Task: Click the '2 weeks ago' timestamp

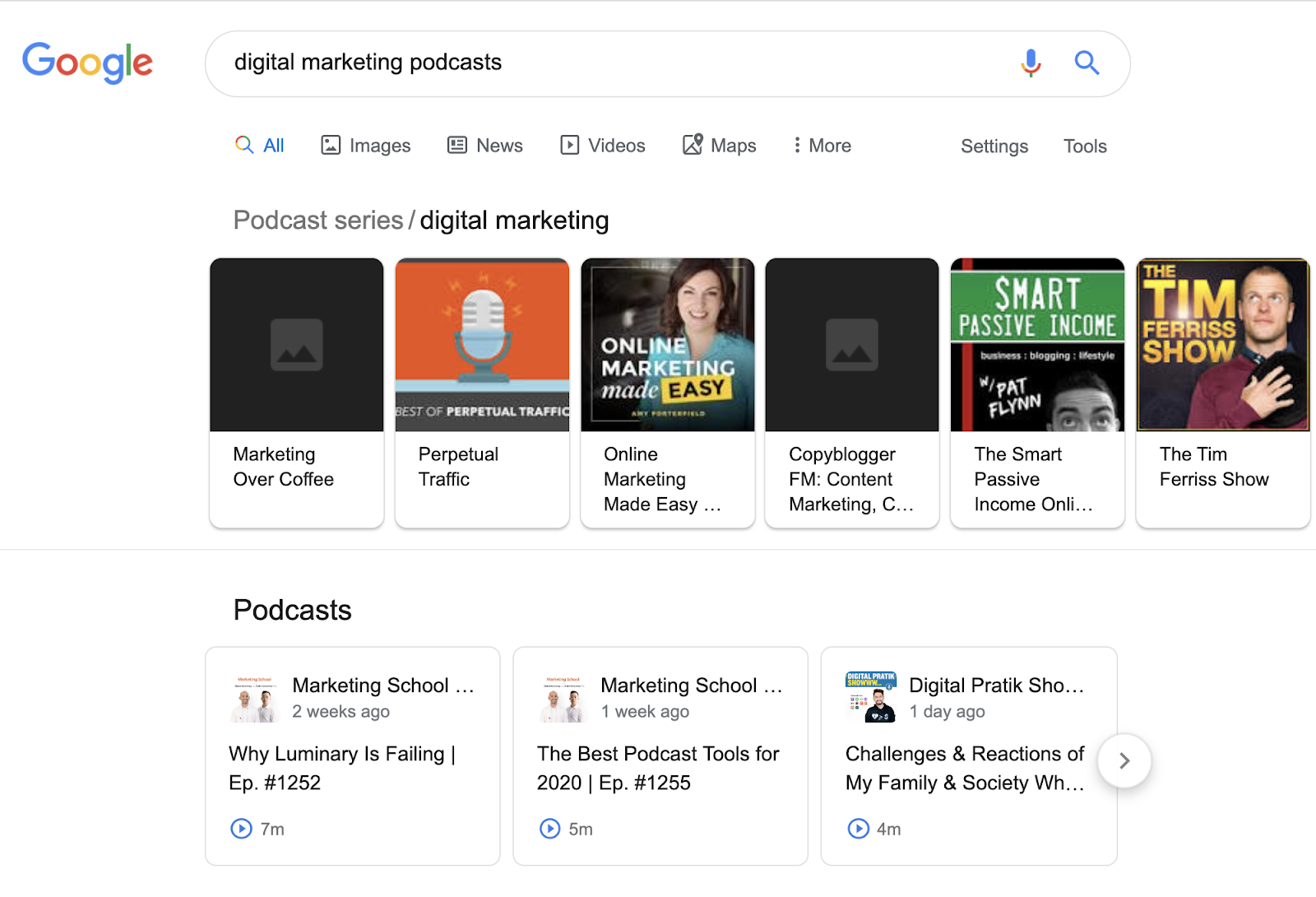Action: (341, 712)
